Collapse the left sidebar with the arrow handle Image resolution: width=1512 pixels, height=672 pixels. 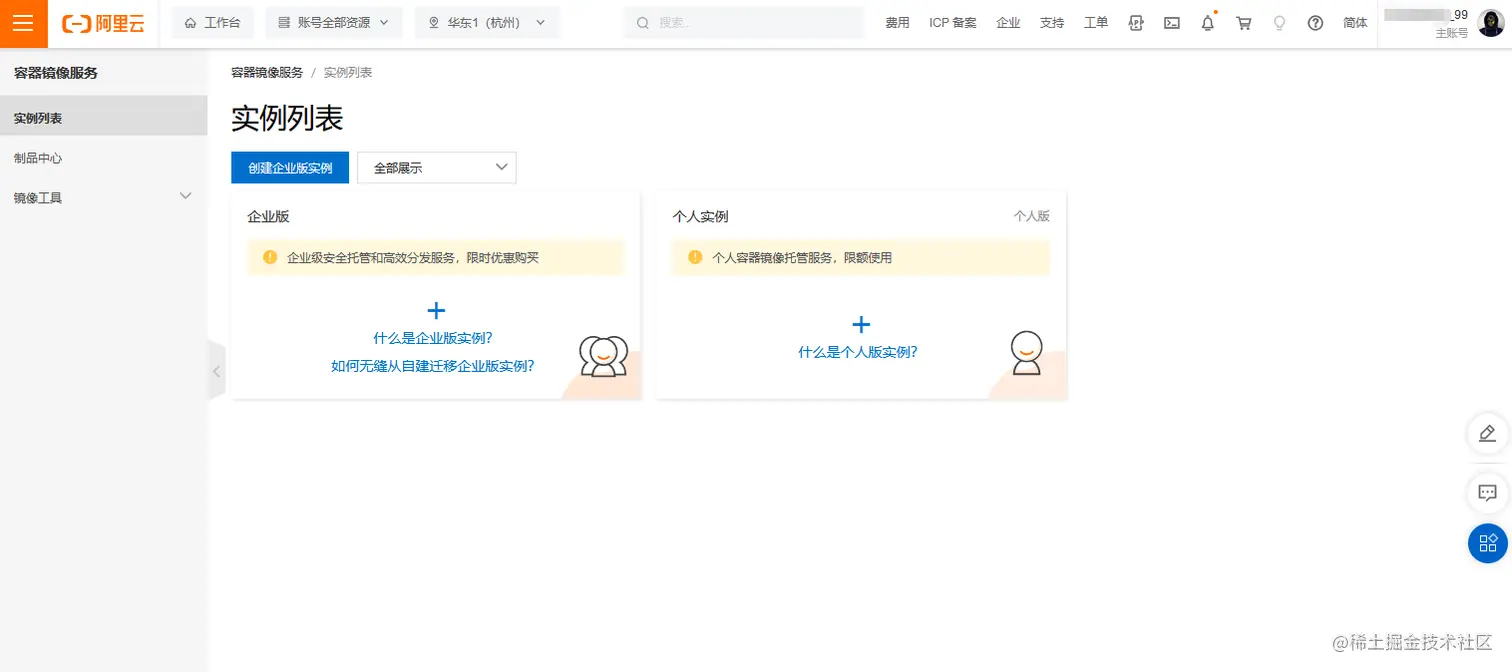[x=216, y=371]
